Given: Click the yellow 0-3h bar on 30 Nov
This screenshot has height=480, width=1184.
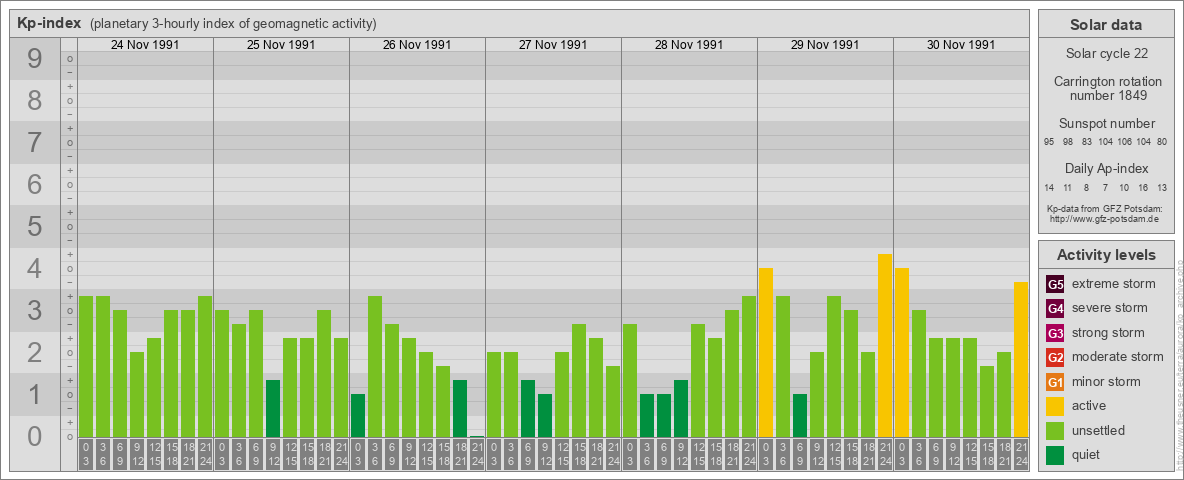Looking at the screenshot, I should (x=902, y=352).
